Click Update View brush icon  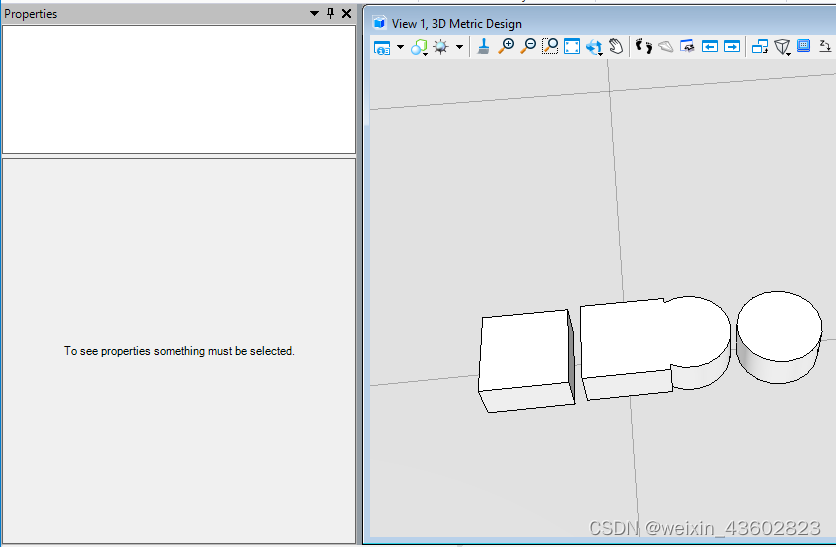tap(484, 46)
